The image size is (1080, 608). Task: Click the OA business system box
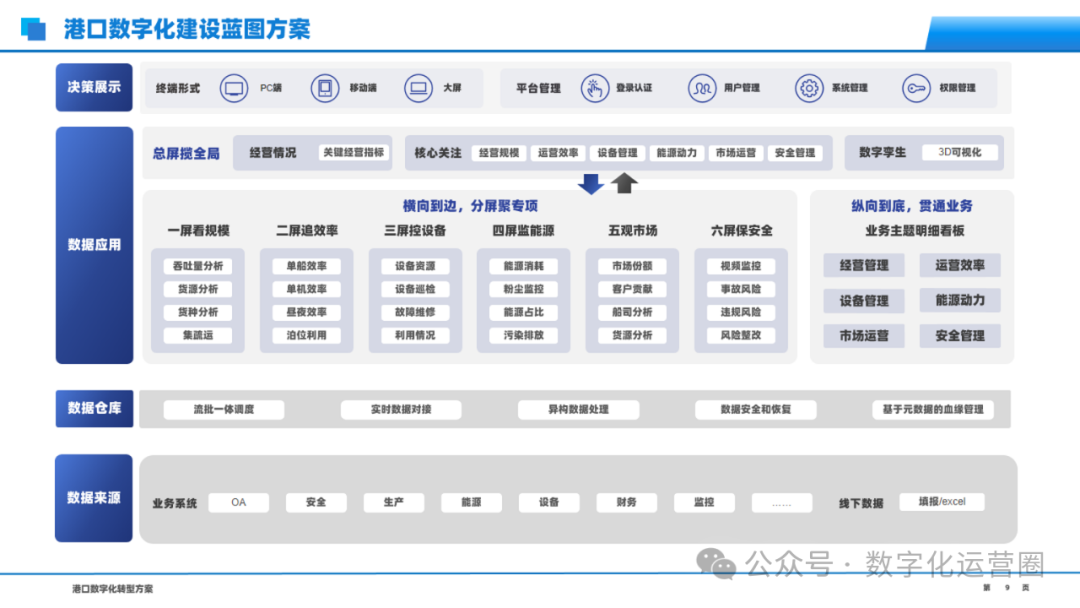[238, 503]
